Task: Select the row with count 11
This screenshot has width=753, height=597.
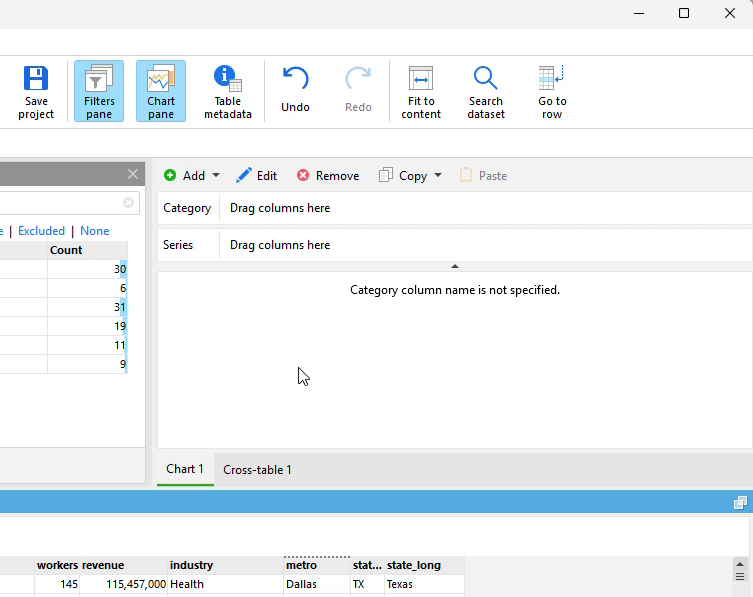Action: 63,345
